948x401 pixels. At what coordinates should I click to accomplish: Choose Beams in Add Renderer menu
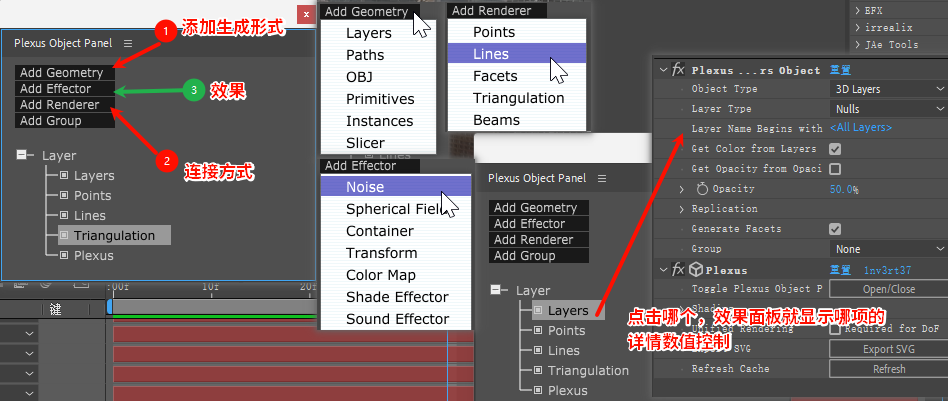tap(517, 120)
